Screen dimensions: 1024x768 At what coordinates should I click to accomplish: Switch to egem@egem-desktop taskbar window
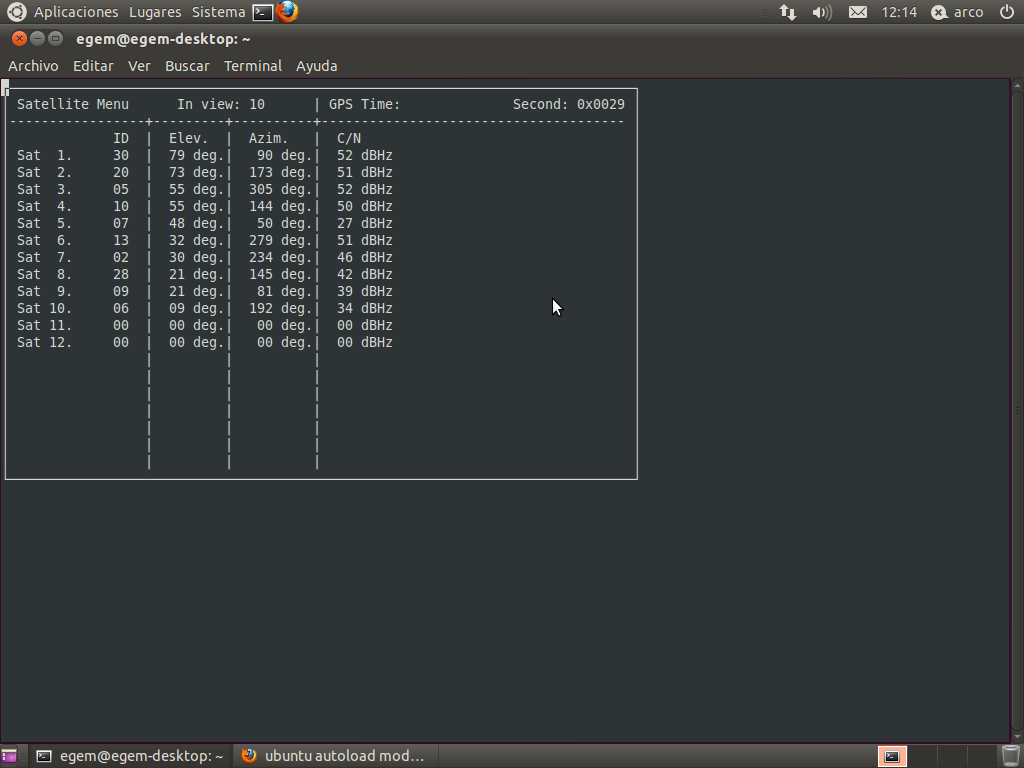pos(130,756)
